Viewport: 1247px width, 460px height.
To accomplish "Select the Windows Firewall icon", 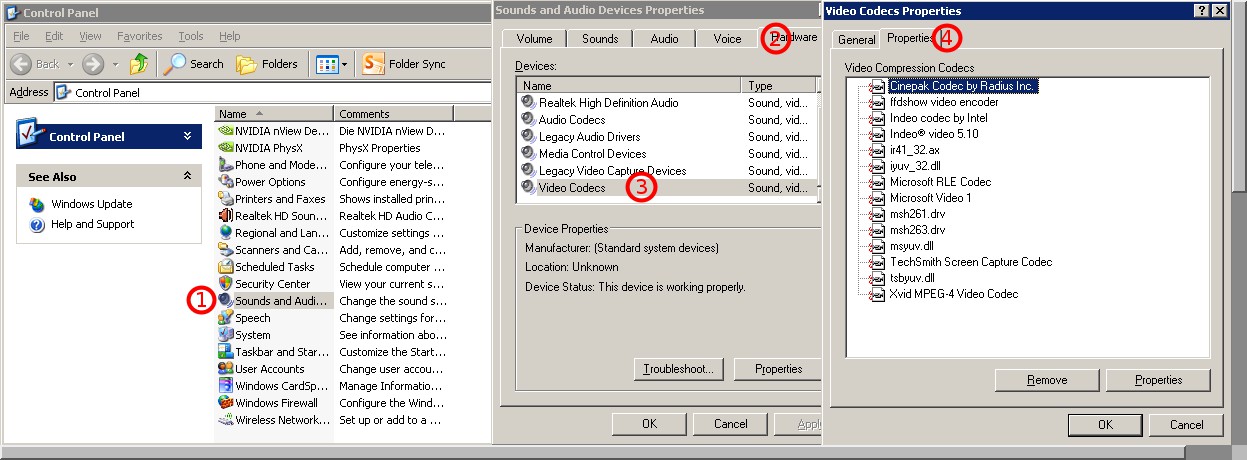I will (226, 403).
